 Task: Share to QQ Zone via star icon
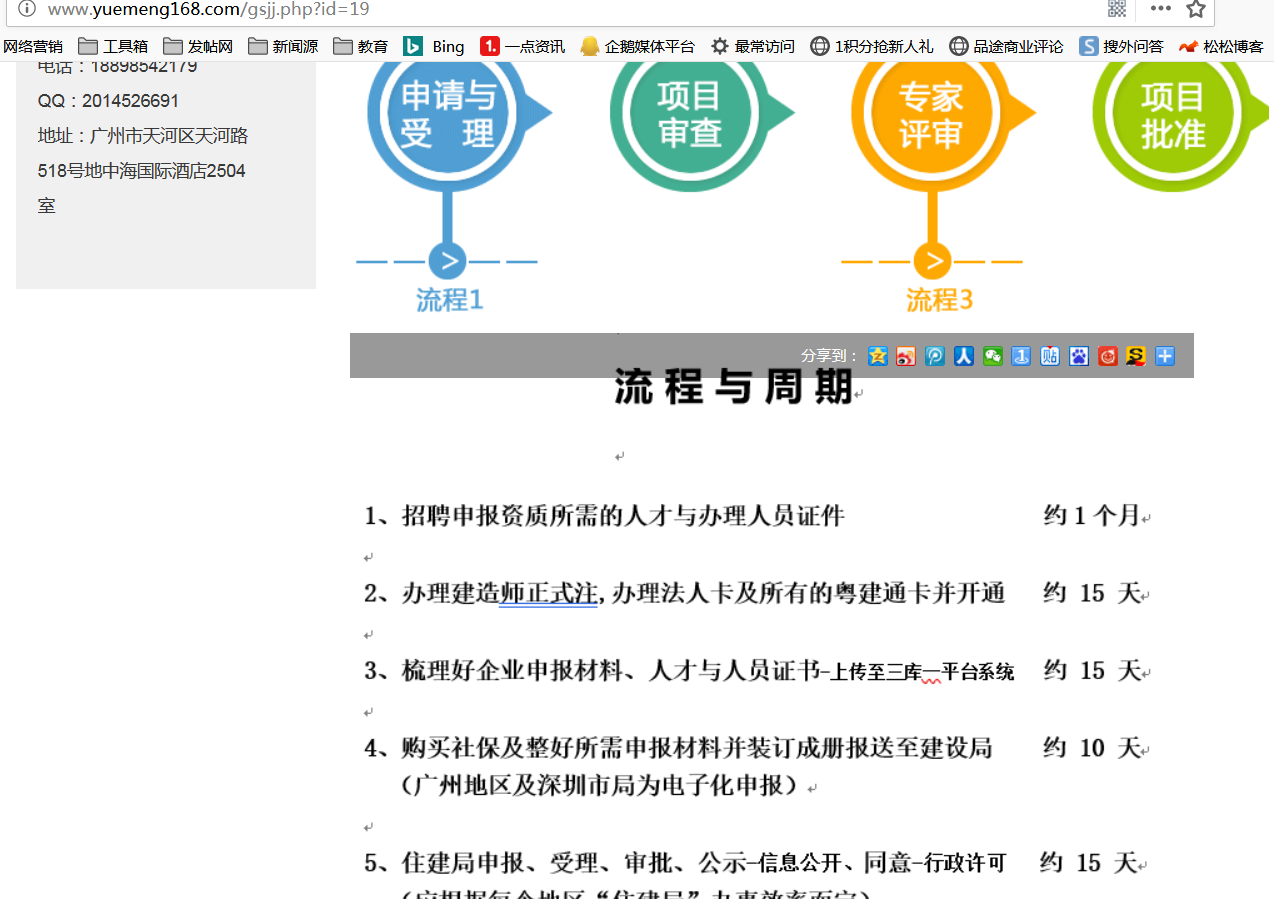[x=878, y=356]
